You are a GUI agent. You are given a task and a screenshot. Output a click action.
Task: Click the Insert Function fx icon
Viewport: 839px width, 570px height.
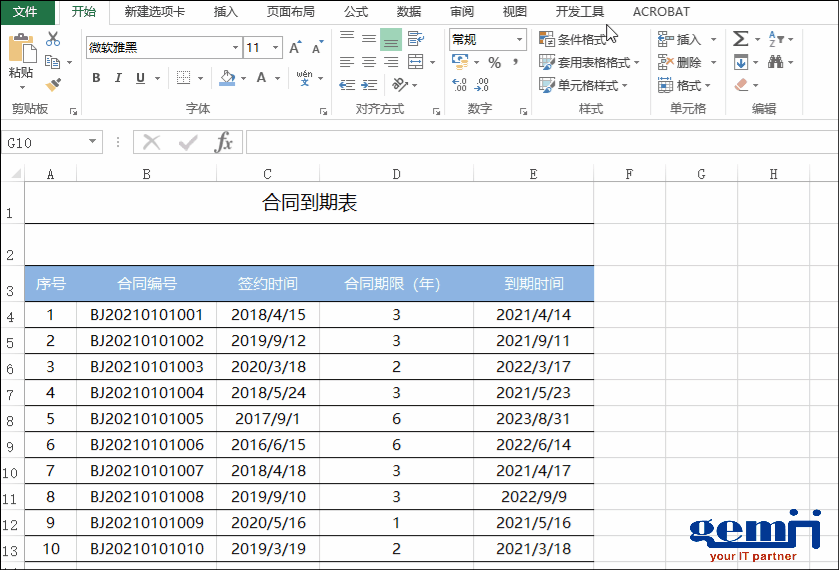click(x=223, y=142)
